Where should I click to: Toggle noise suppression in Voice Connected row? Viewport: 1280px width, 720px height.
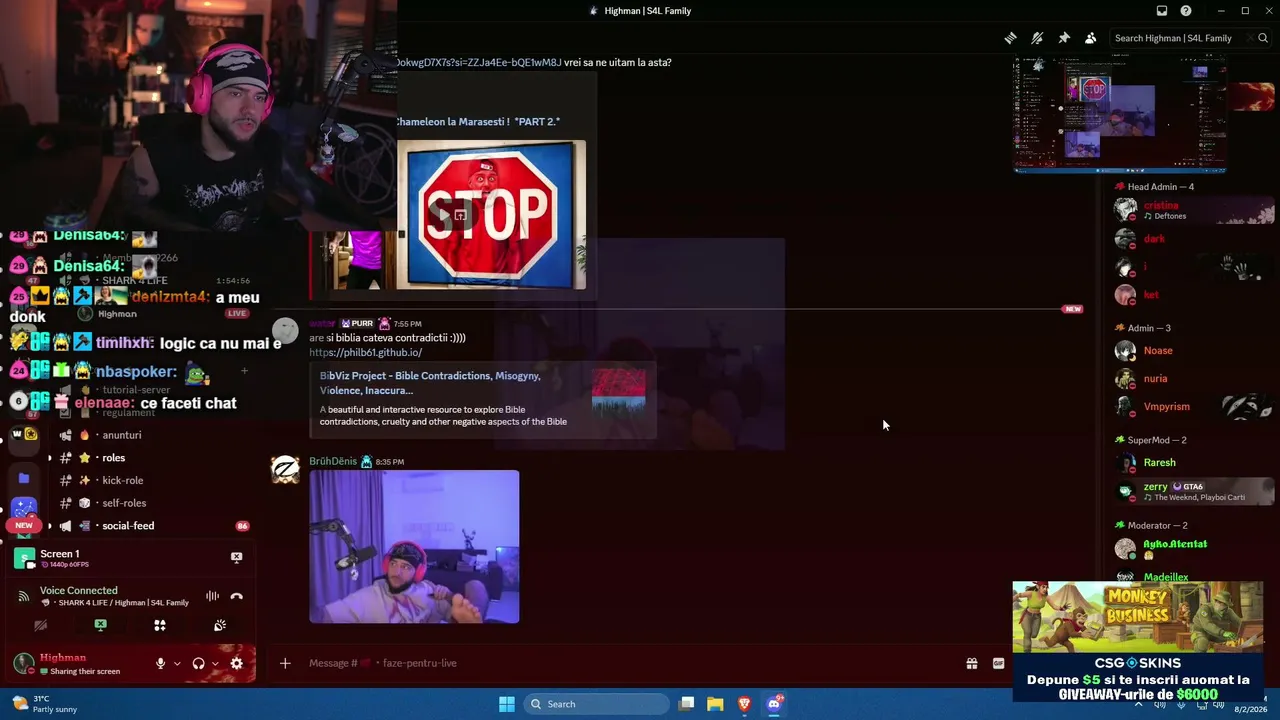point(212,596)
